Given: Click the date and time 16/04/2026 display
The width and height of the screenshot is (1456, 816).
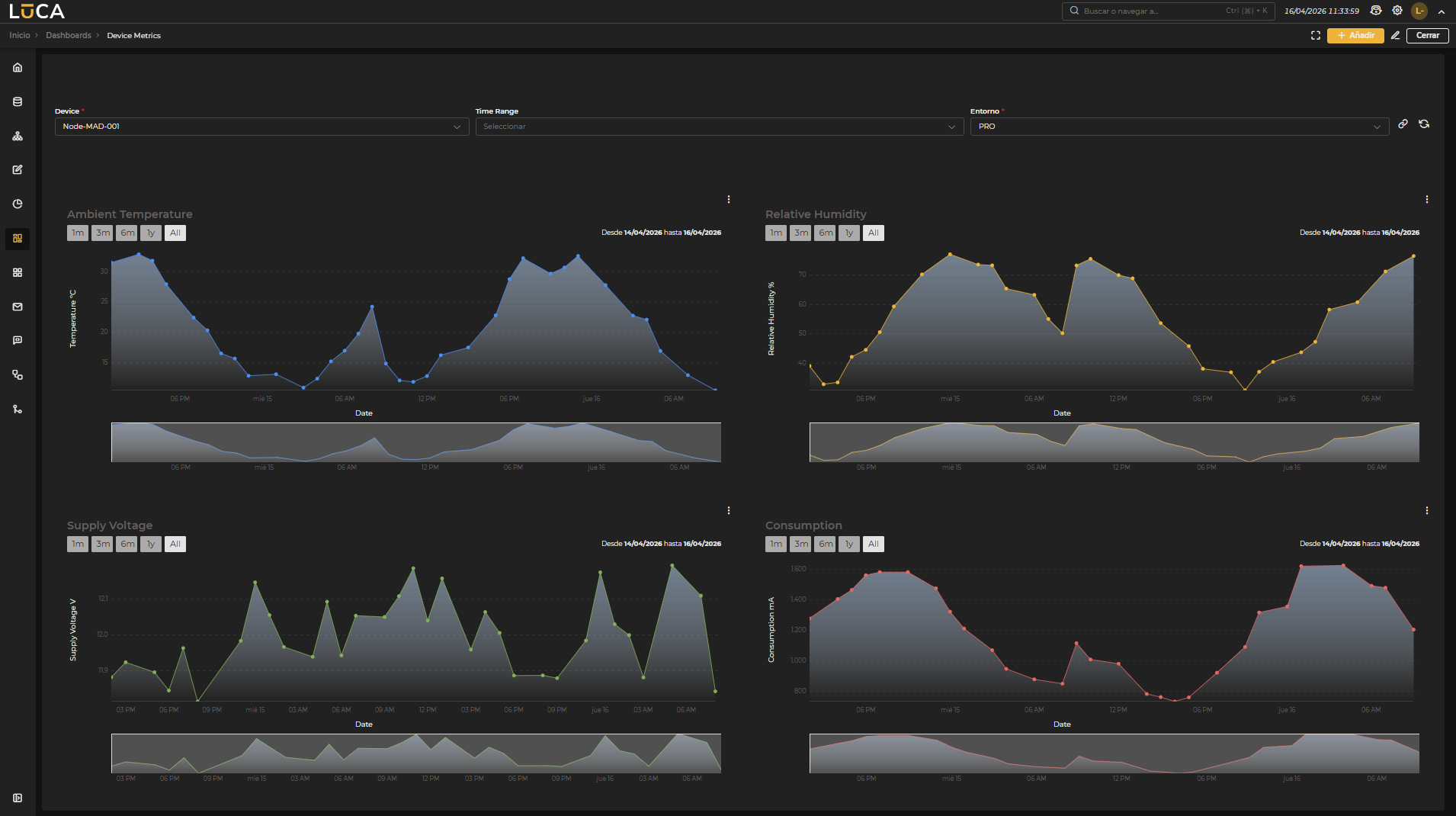Looking at the screenshot, I should (x=1322, y=11).
